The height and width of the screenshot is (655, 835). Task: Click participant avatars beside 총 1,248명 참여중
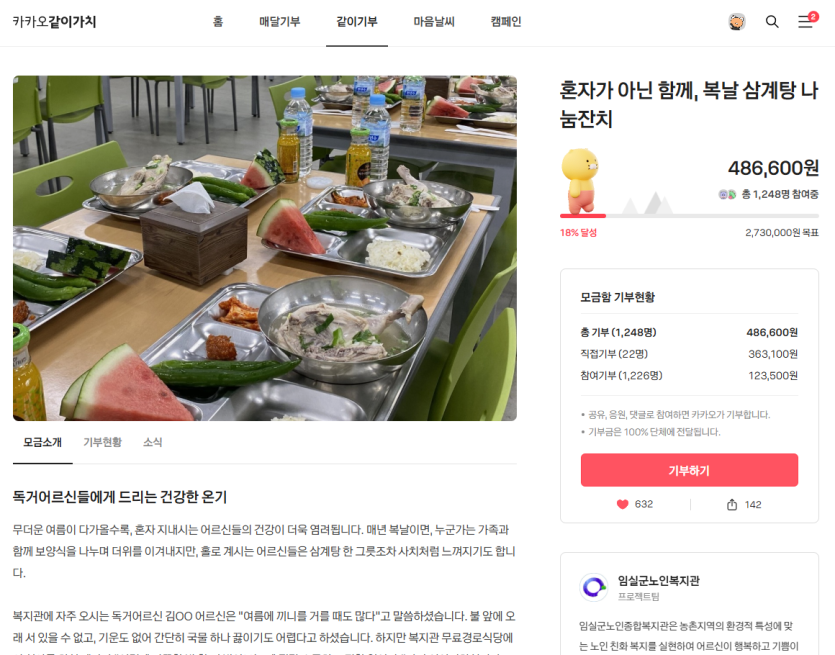pyautogui.click(x=727, y=194)
